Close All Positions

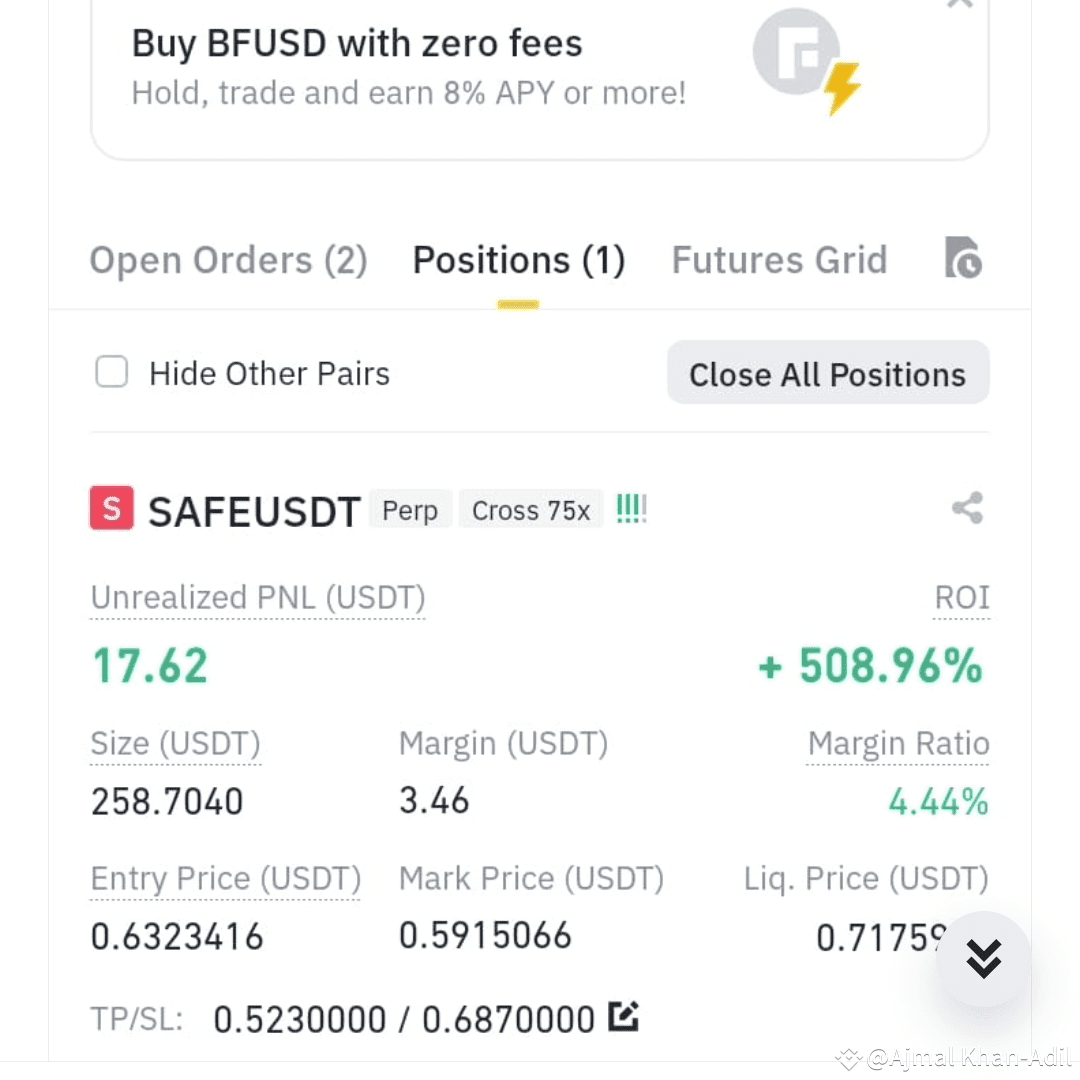pos(828,373)
